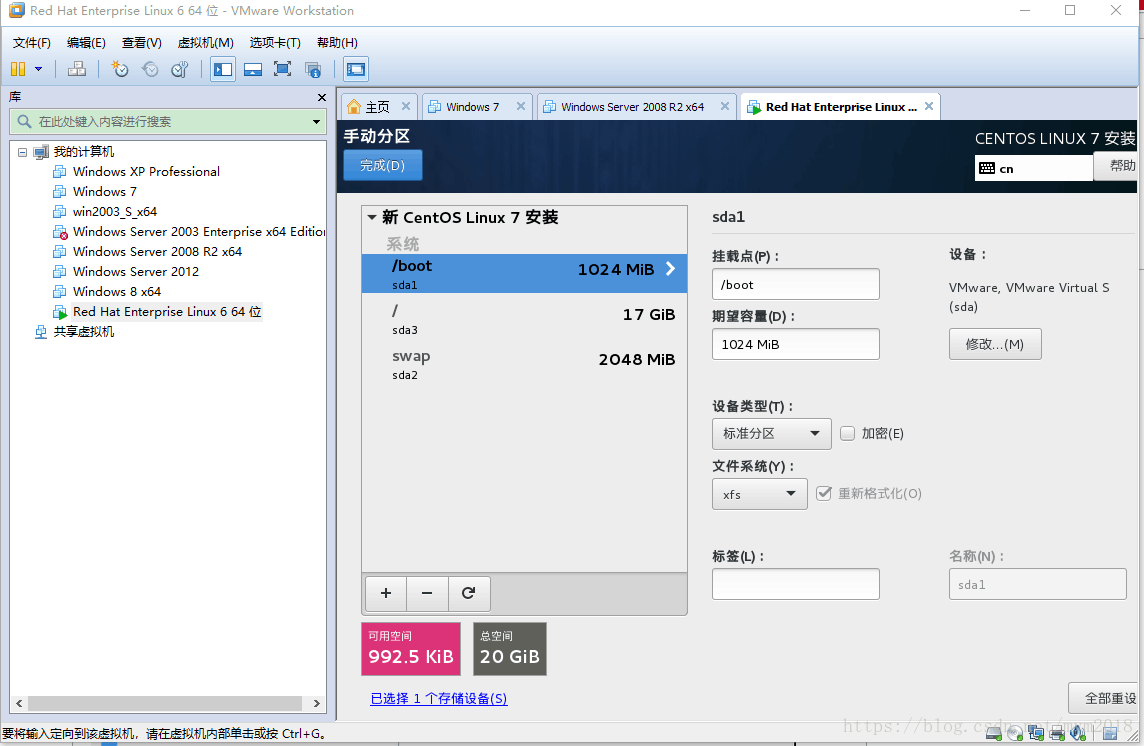Open the 帮助(H) menu

coord(337,42)
